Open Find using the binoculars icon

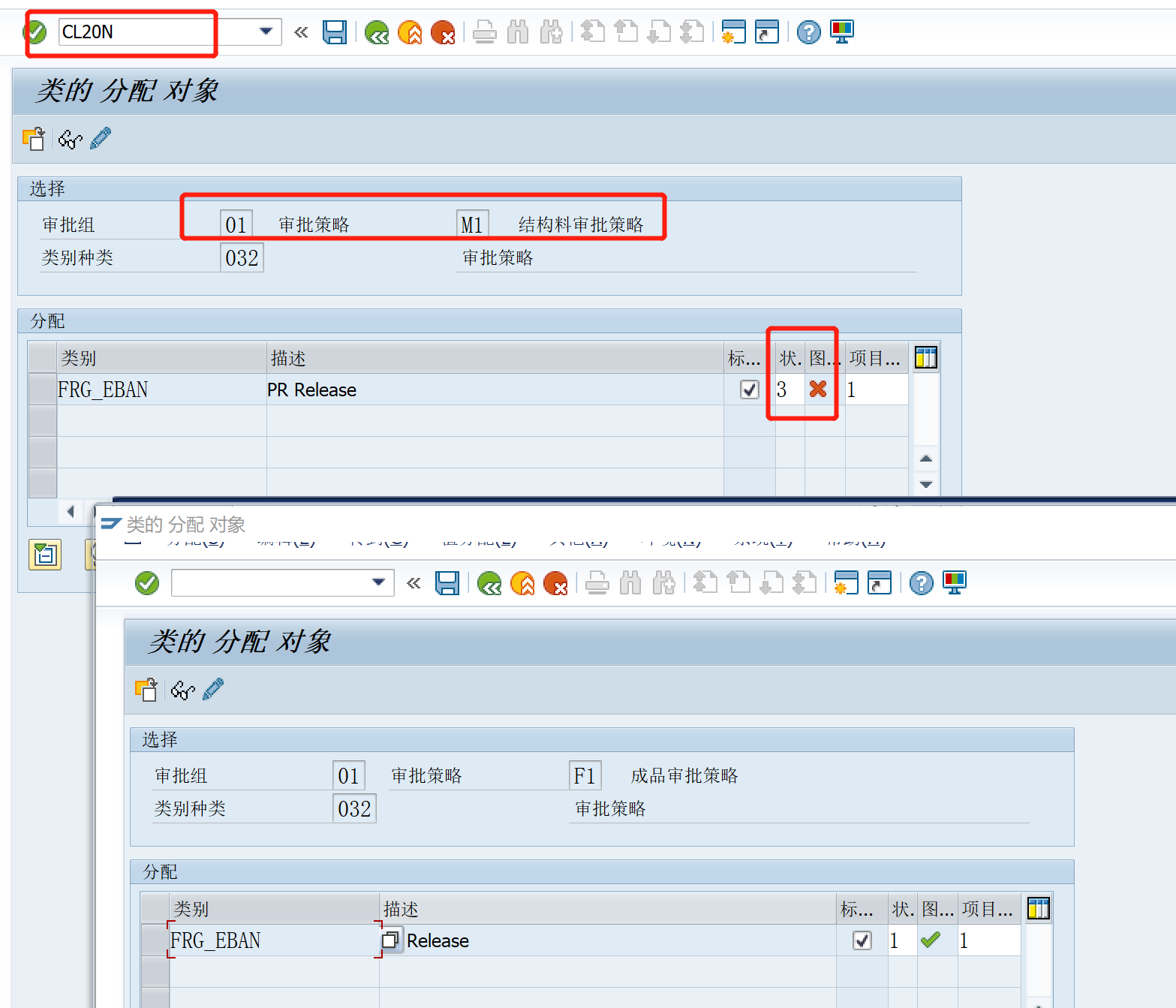point(518,32)
